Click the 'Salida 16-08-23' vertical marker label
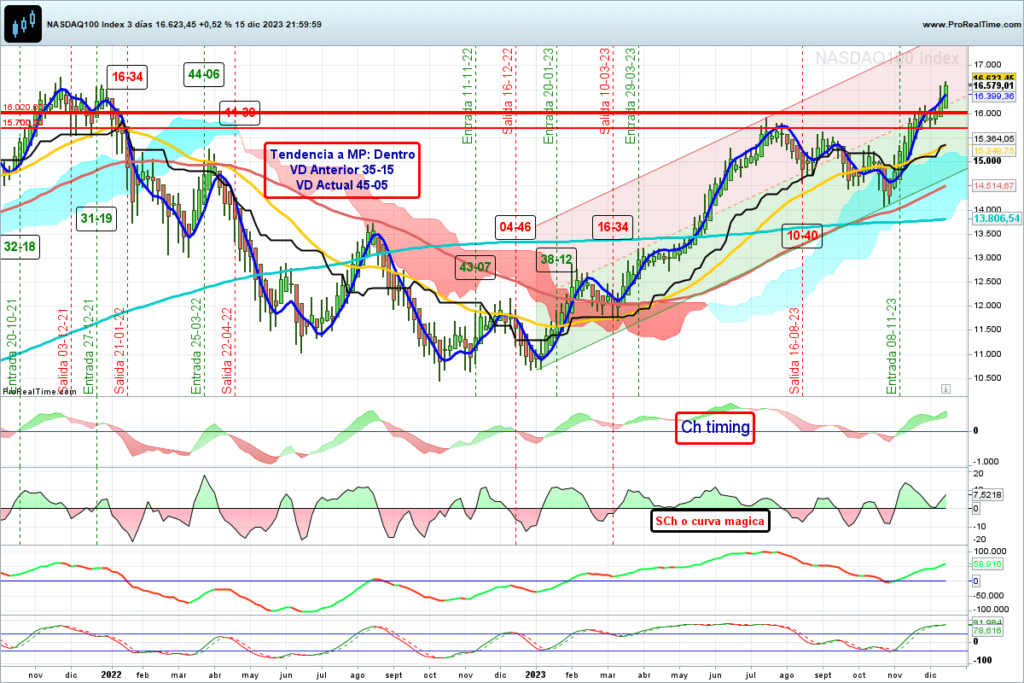Image resolution: width=1024 pixels, height=683 pixels. pos(794,351)
